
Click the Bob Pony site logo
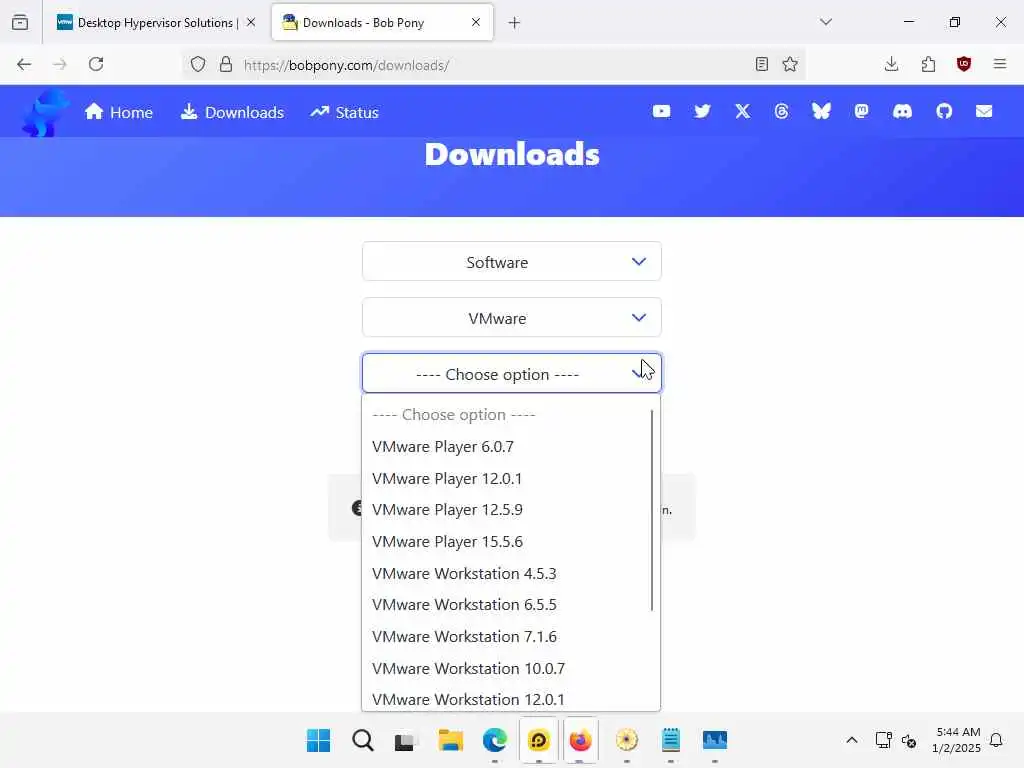pyautogui.click(x=44, y=113)
